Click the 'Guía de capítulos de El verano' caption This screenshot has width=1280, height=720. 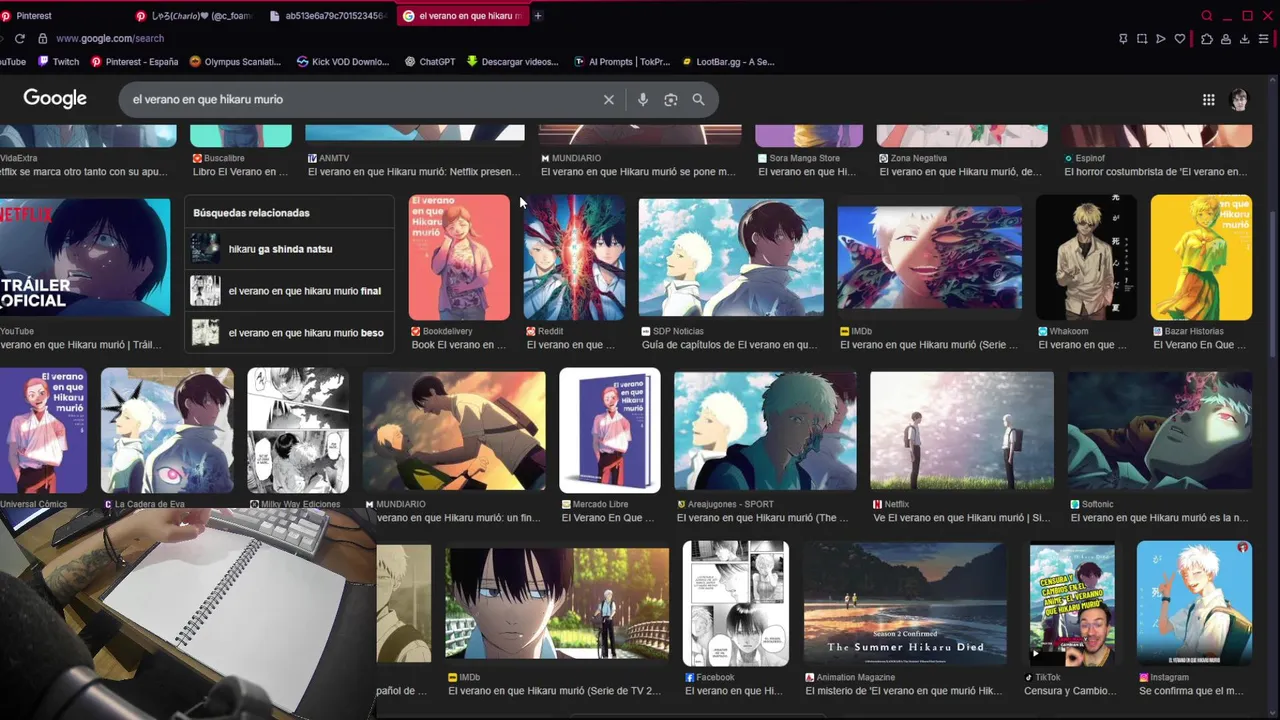coord(729,345)
